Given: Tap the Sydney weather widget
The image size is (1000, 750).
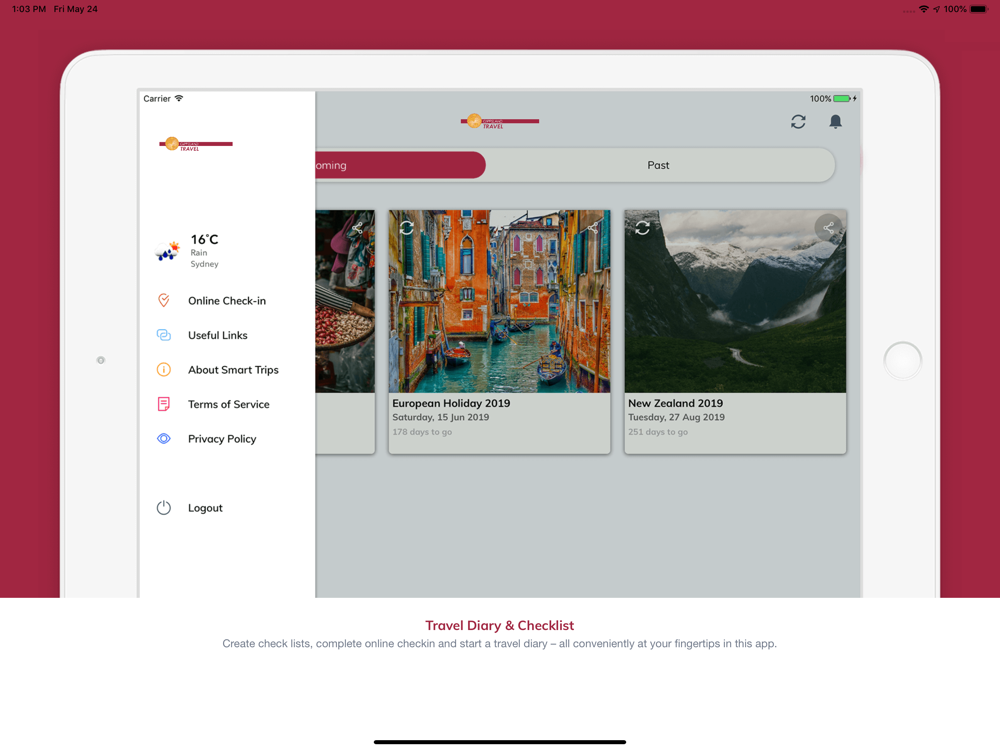Looking at the screenshot, I should 188,250.
